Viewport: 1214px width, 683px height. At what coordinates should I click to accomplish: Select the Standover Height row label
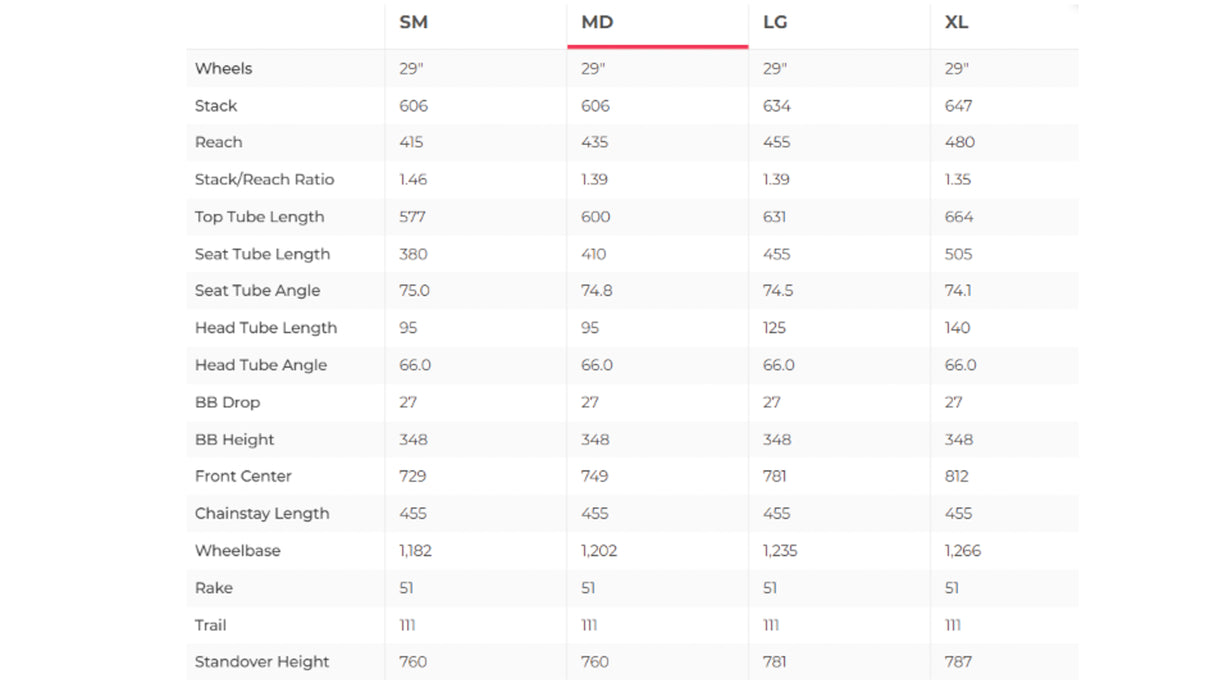point(261,662)
